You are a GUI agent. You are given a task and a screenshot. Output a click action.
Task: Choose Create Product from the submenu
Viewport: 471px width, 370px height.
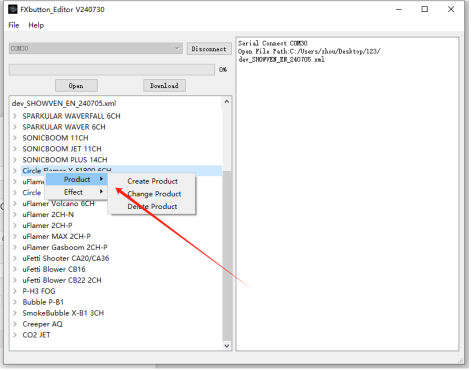click(x=152, y=181)
